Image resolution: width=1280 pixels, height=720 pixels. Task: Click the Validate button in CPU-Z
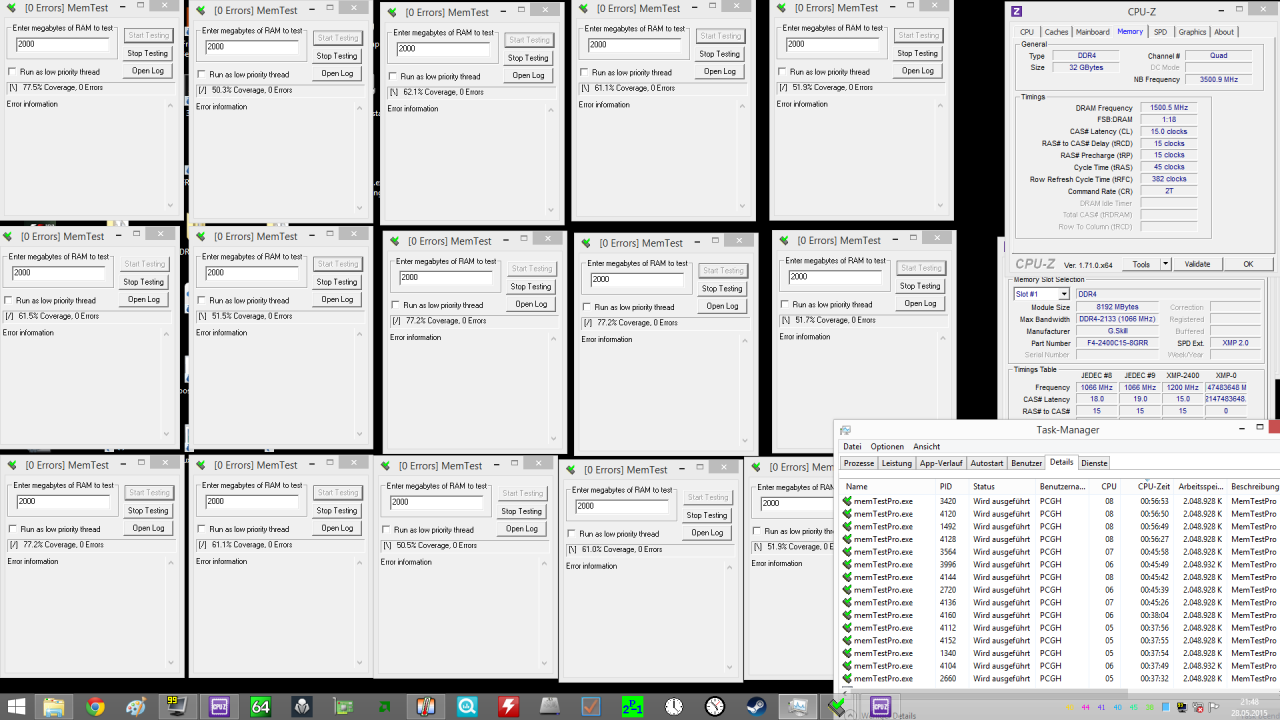(x=1197, y=264)
